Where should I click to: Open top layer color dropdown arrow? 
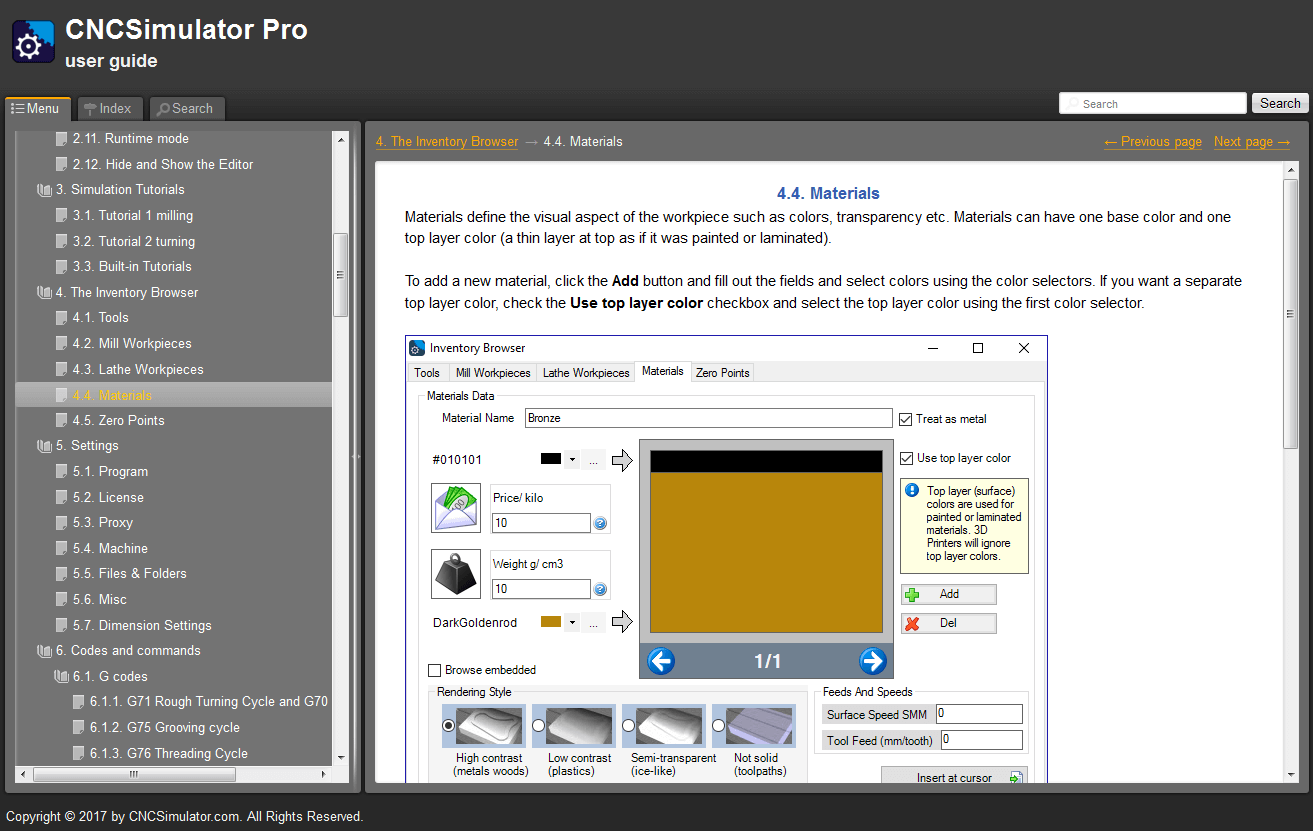coord(572,460)
